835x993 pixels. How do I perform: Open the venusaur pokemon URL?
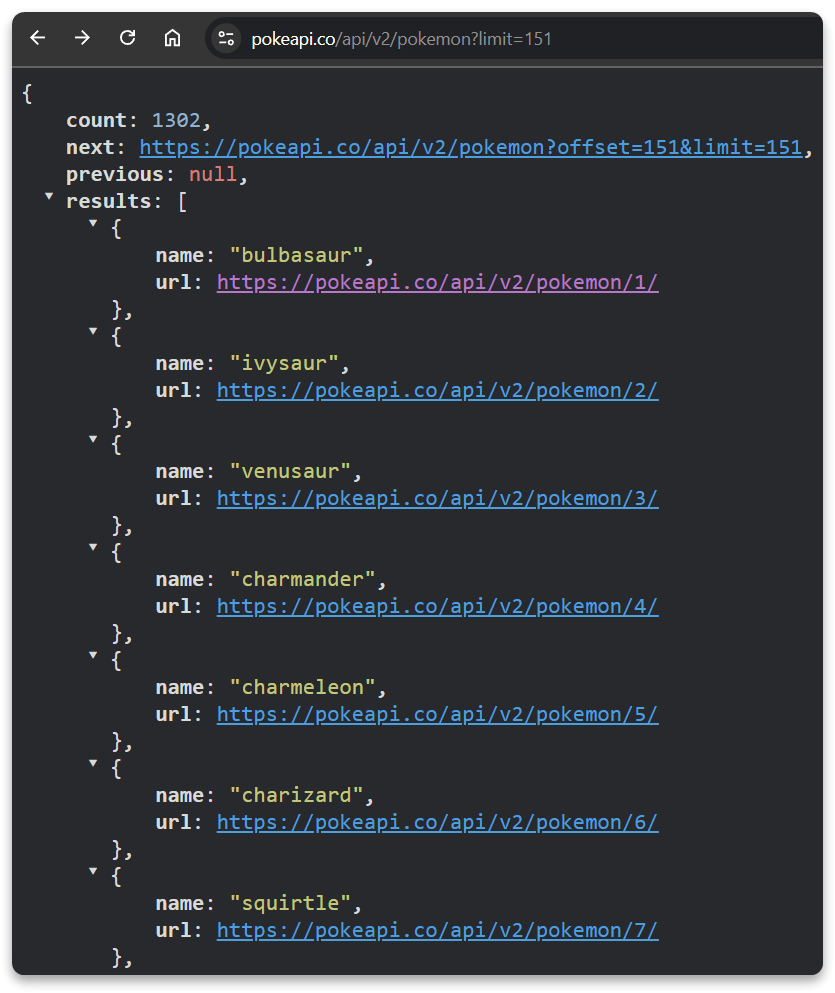click(x=437, y=498)
